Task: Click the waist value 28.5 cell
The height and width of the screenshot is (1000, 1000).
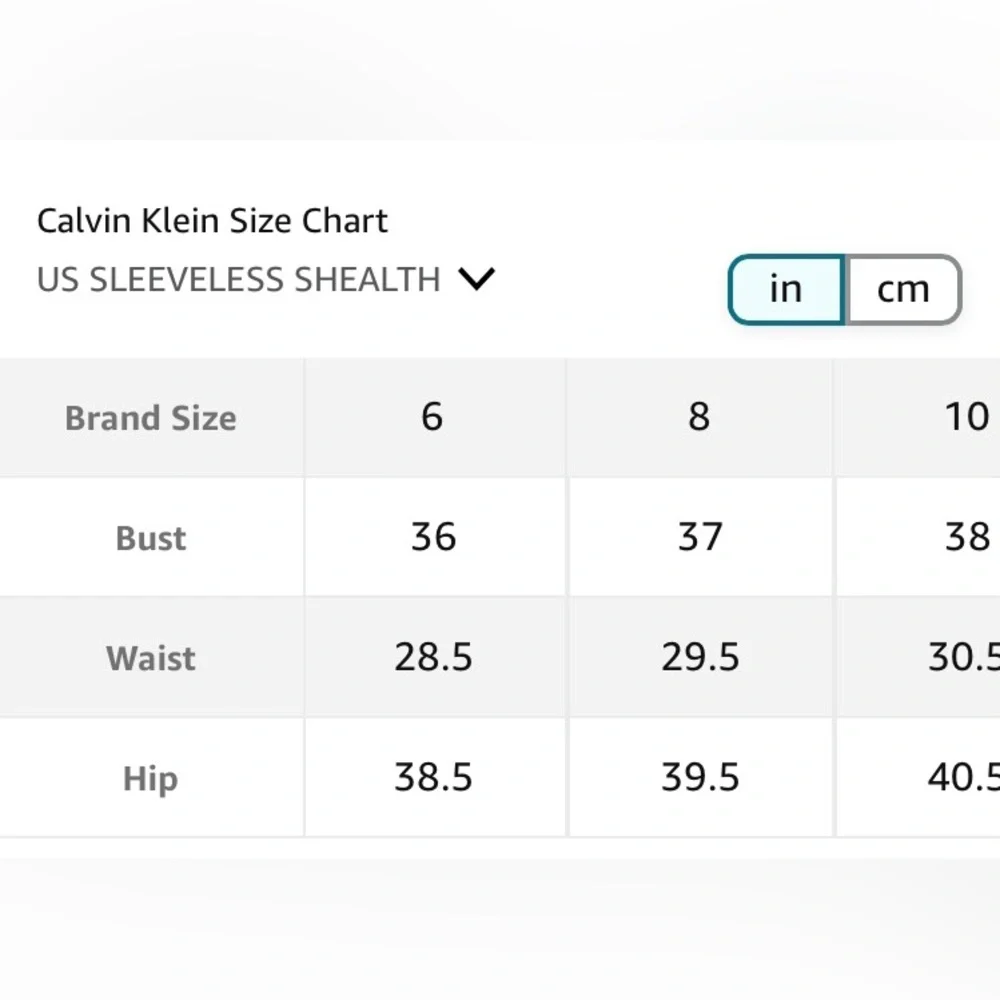Action: (x=433, y=657)
